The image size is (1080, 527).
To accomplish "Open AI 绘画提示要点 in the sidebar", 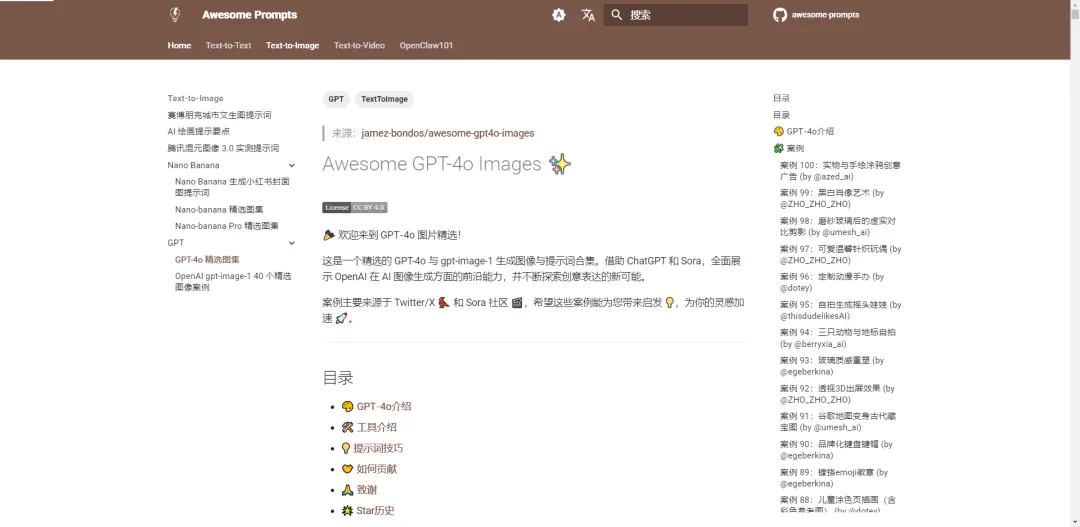I will pyautogui.click(x=198, y=132).
